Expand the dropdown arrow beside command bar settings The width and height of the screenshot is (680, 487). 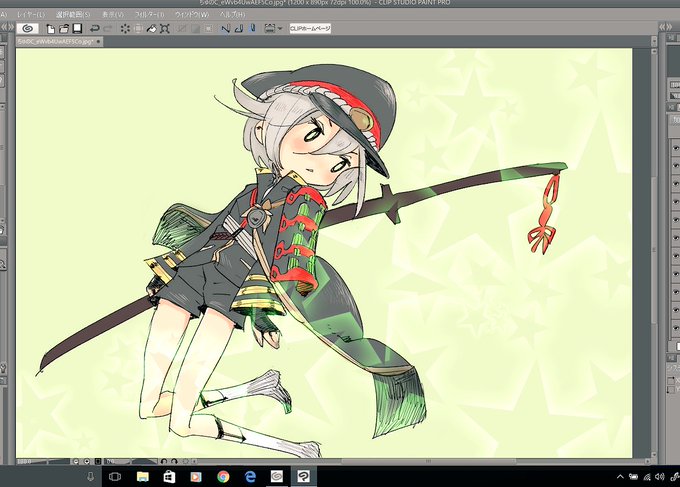(280, 29)
